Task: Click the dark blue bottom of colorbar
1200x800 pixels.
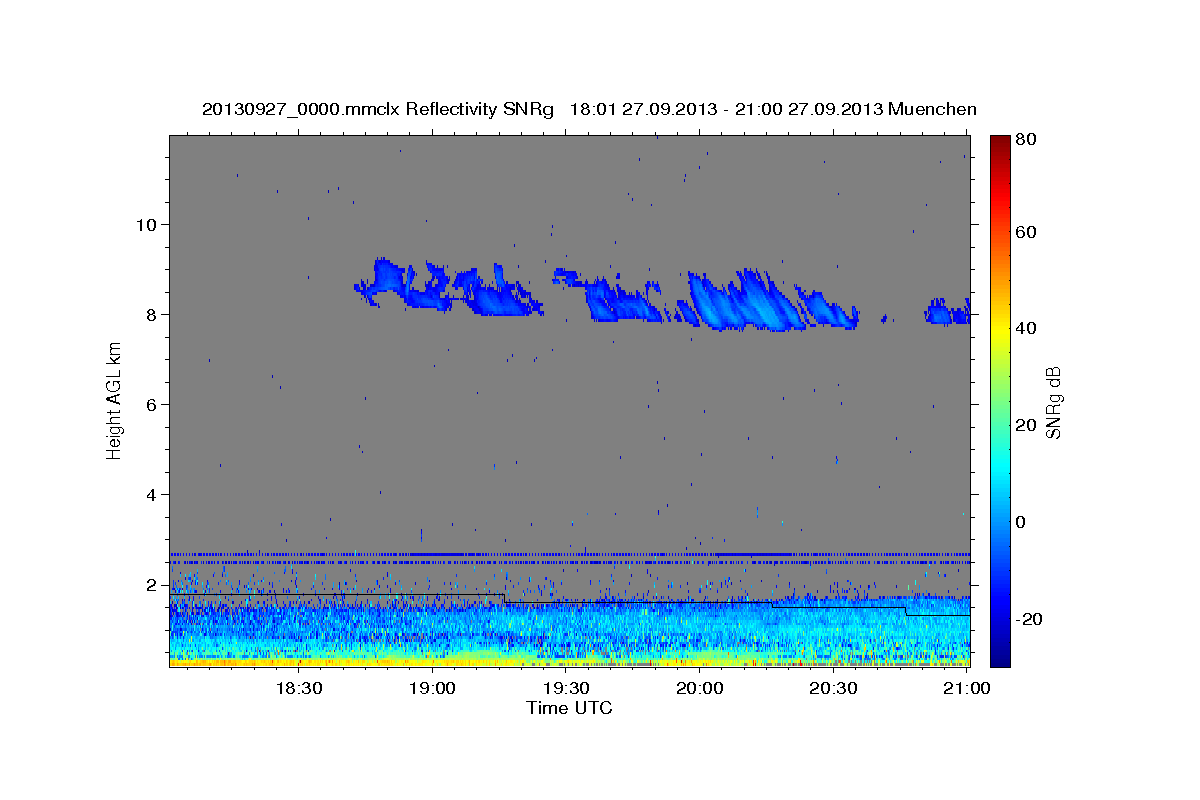Action: pyautogui.click(x=1000, y=655)
